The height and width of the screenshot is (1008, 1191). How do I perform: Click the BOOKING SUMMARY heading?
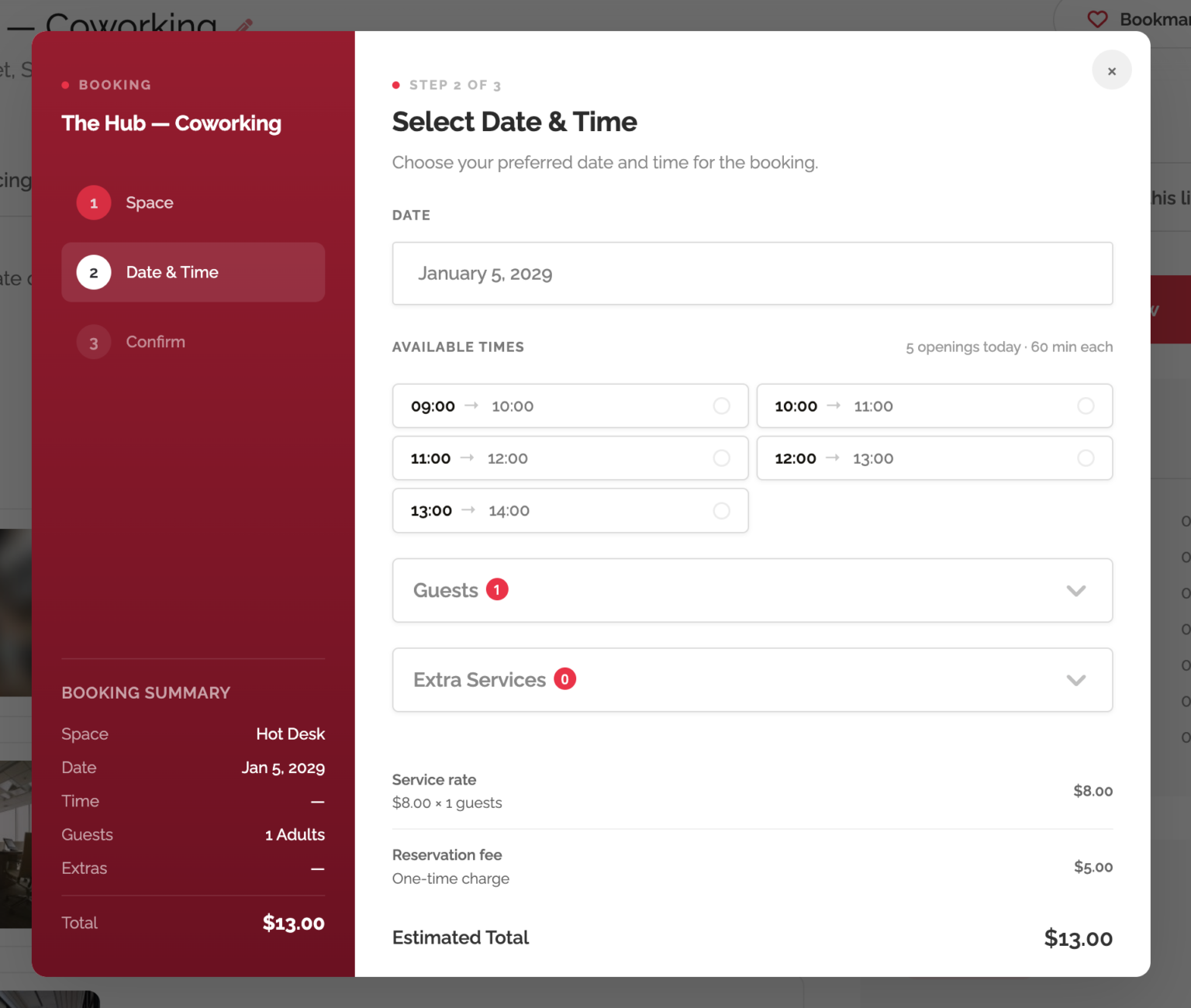(x=146, y=692)
